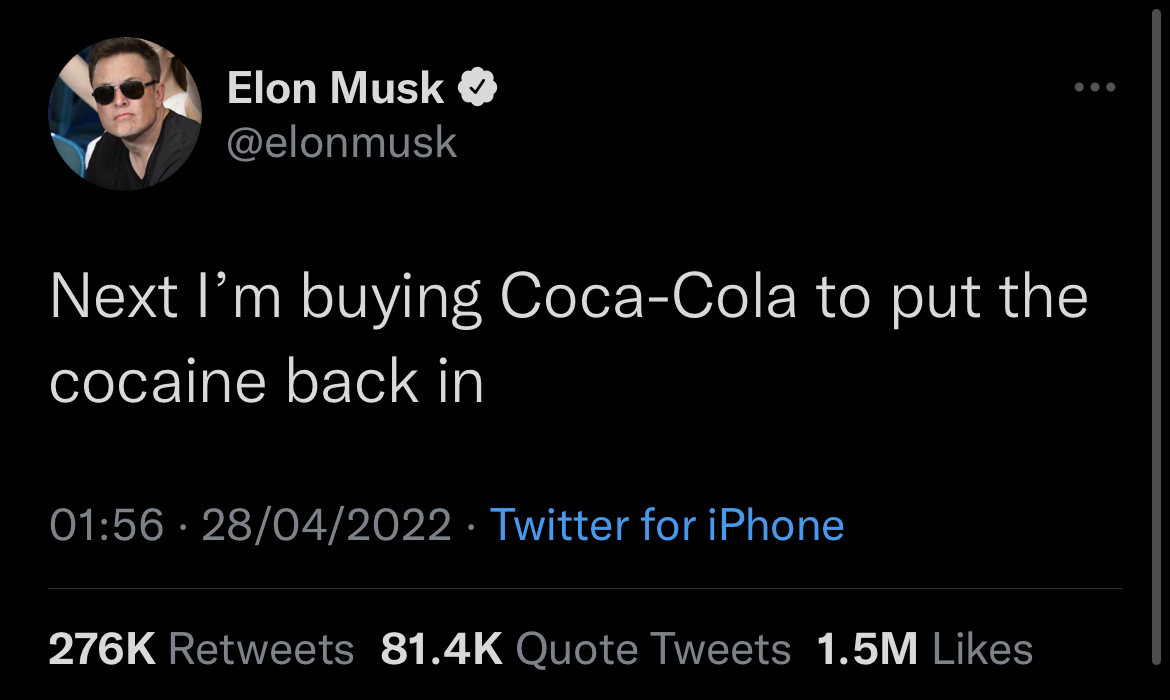The image size is (1170, 700).
Task: Click the words back in ending the tweet
Action: coord(385,382)
